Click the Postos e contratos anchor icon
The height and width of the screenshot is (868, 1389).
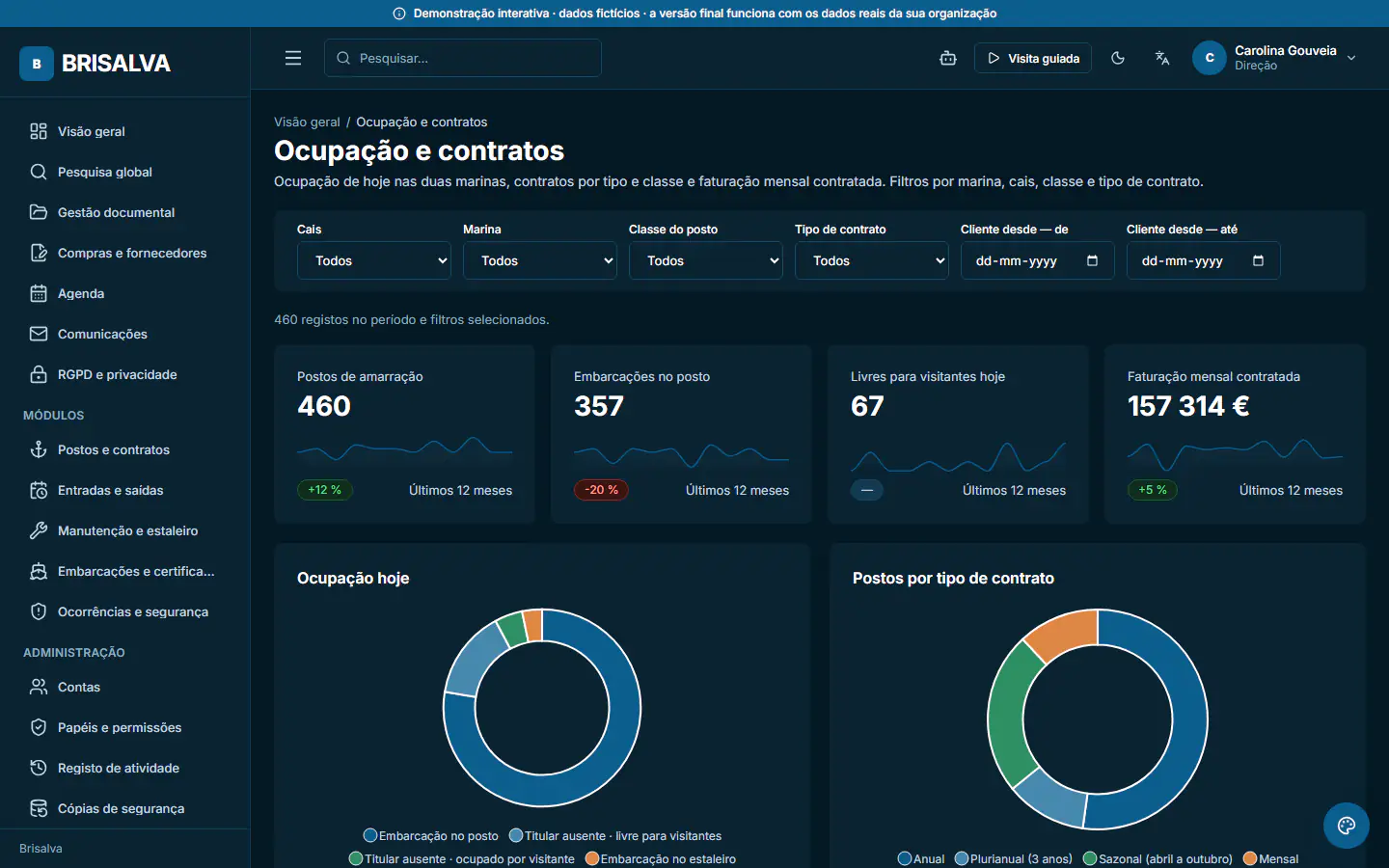pos(39,449)
